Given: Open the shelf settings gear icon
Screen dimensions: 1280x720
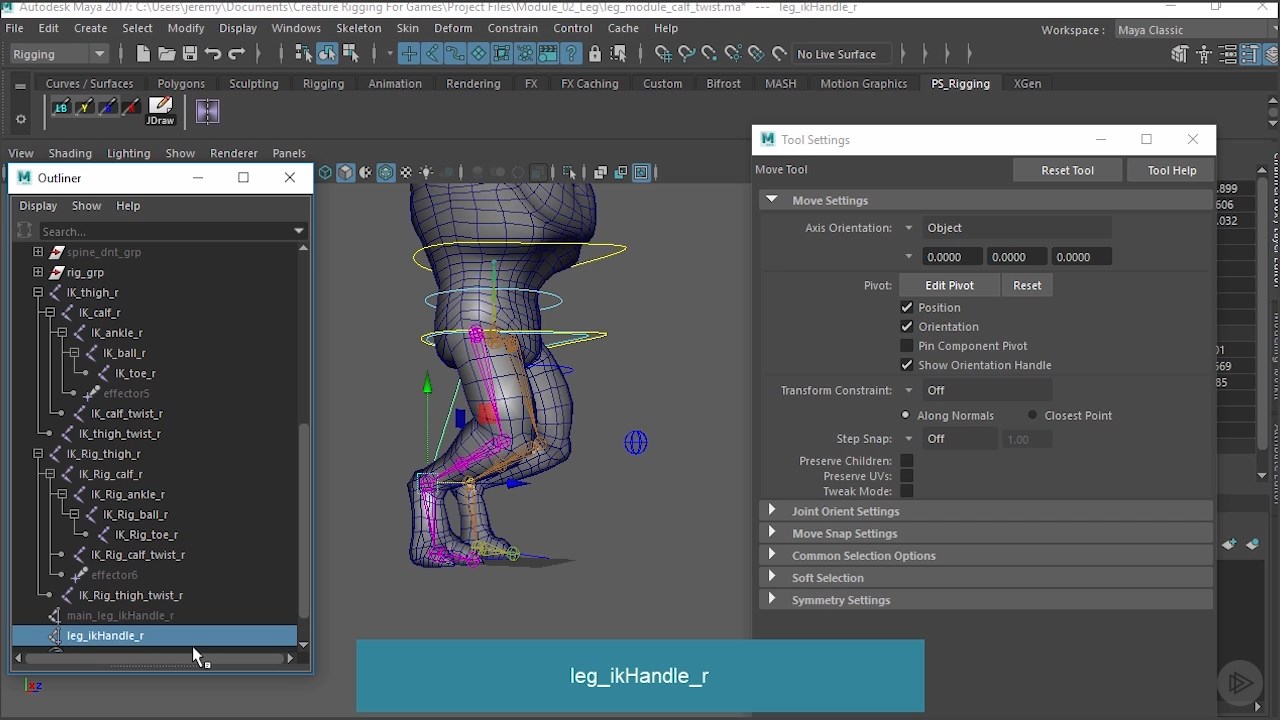Looking at the screenshot, I should click(x=21, y=120).
